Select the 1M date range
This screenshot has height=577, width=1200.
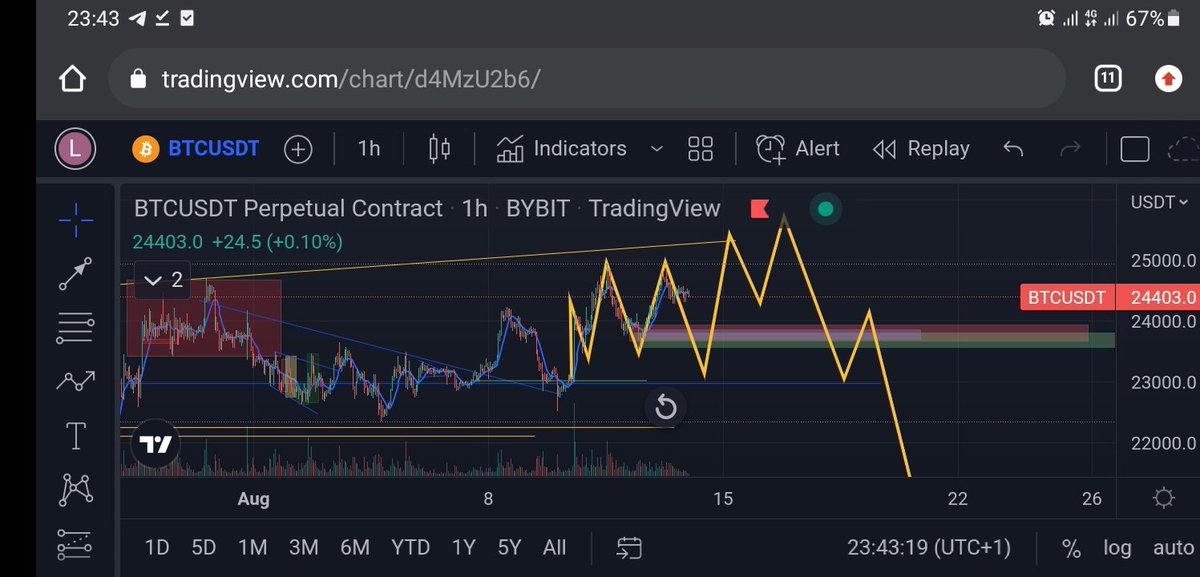[x=253, y=547]
